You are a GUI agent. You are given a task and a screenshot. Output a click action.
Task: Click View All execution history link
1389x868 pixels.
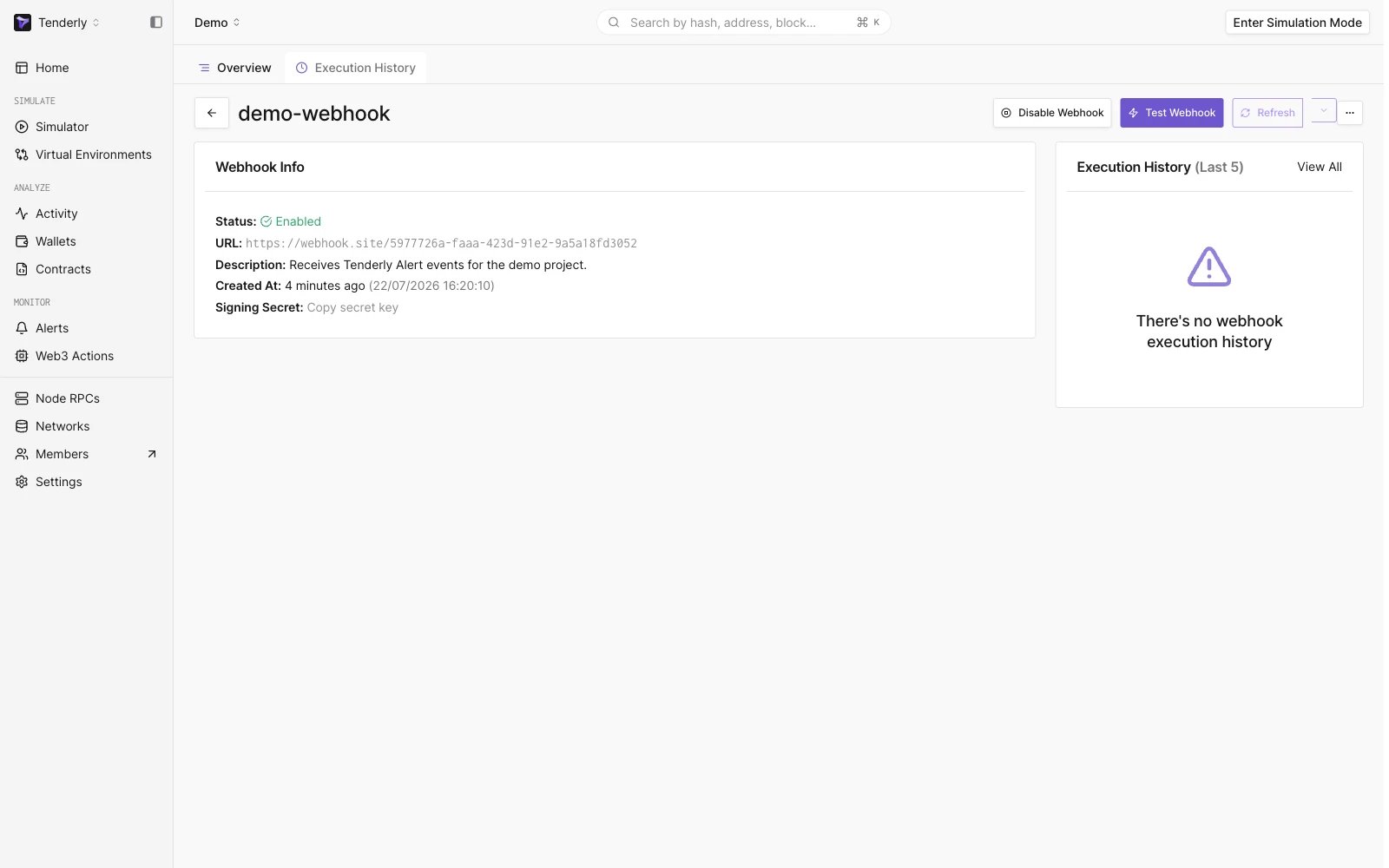(1320, 167)
